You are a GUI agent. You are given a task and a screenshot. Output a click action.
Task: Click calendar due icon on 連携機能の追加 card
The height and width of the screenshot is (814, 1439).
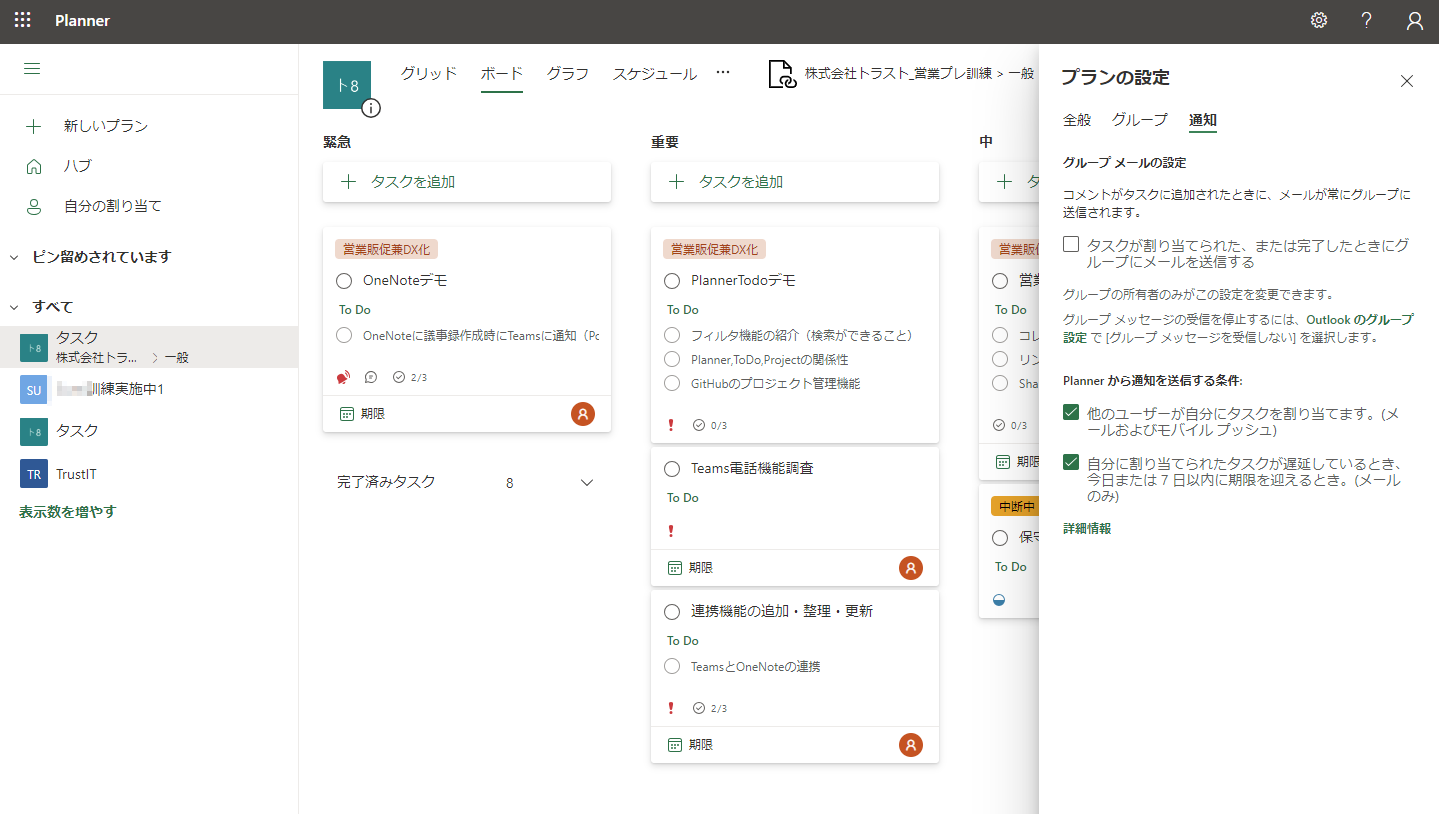click(x=675, y=745)
